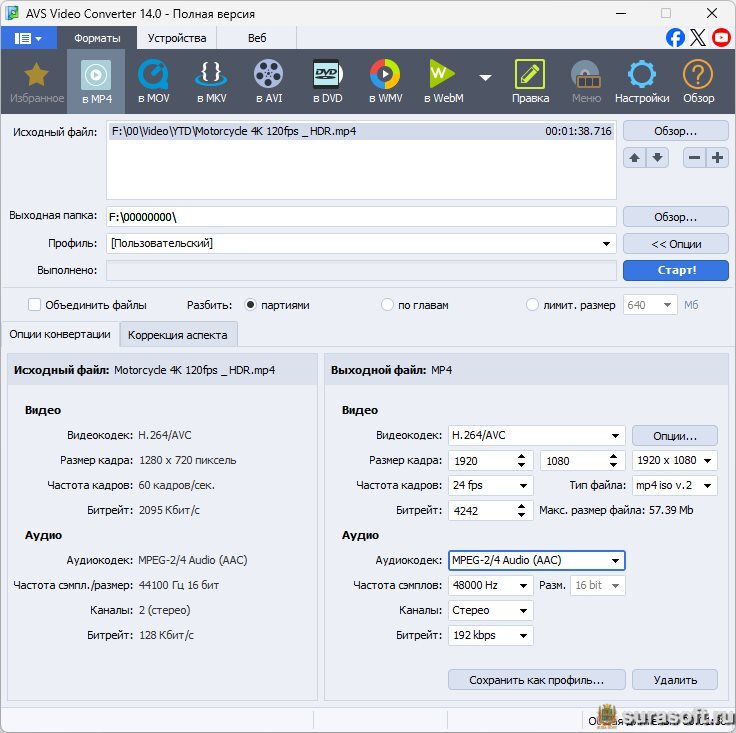
Task: Open the Меню disc menu icon
Action: pyautogui.click(x=586, y=82)
